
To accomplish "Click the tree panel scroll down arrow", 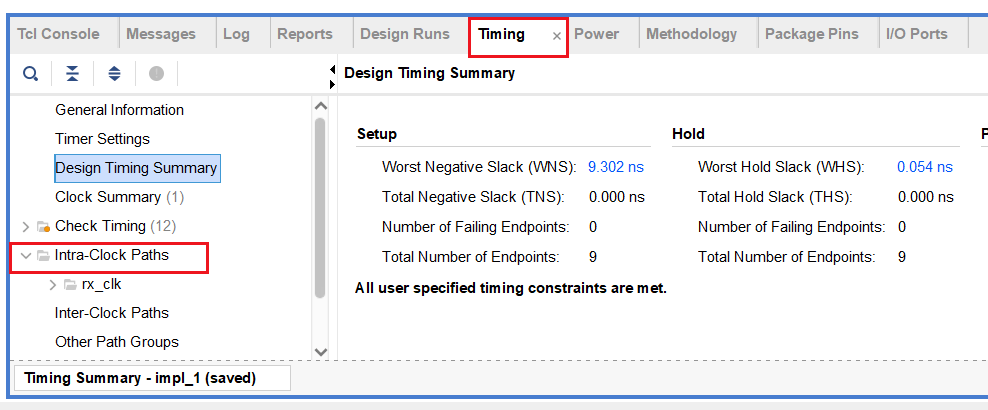I will (320, 351).
